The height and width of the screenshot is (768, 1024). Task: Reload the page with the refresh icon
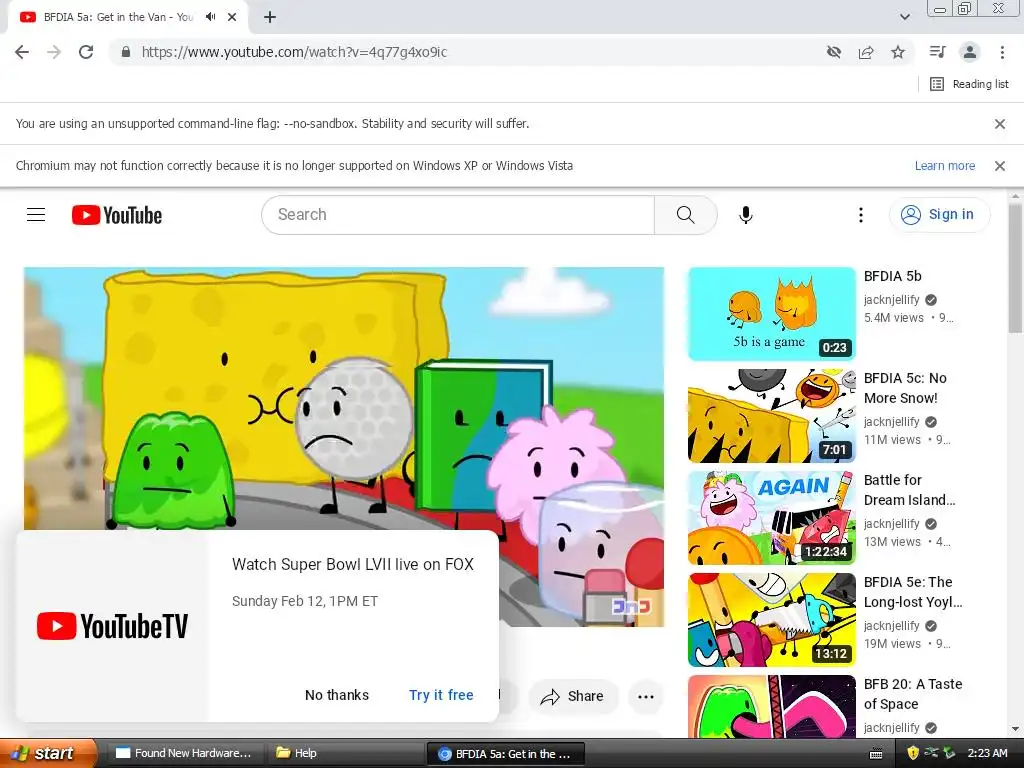(x=86, y=52)
